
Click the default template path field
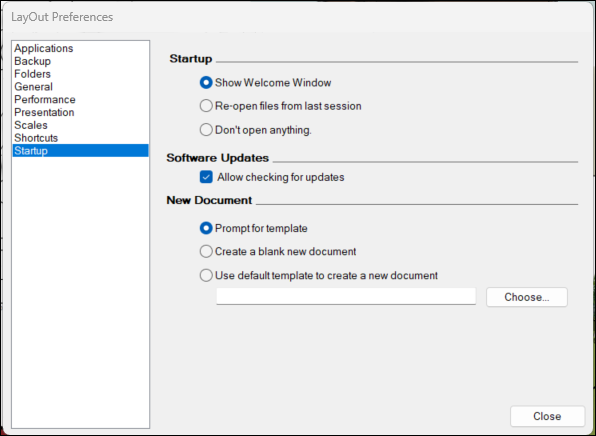(x=346, y=296)
